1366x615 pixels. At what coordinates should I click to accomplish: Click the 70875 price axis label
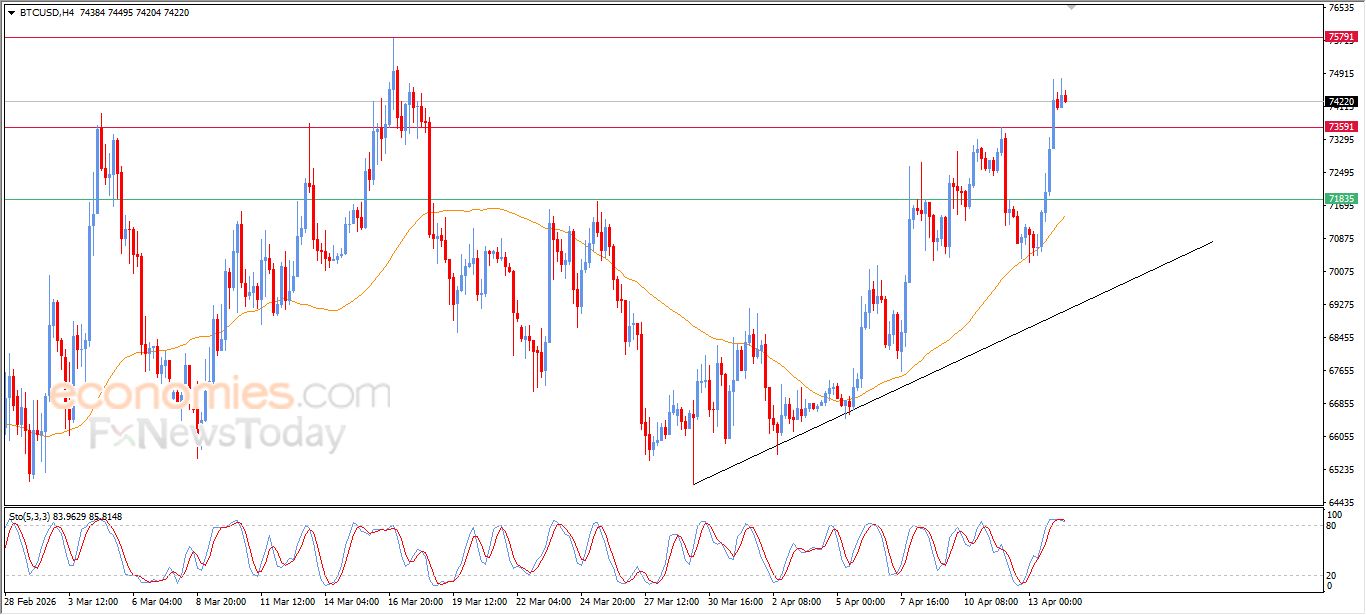pyautogui.click(x=1340, y=239)
